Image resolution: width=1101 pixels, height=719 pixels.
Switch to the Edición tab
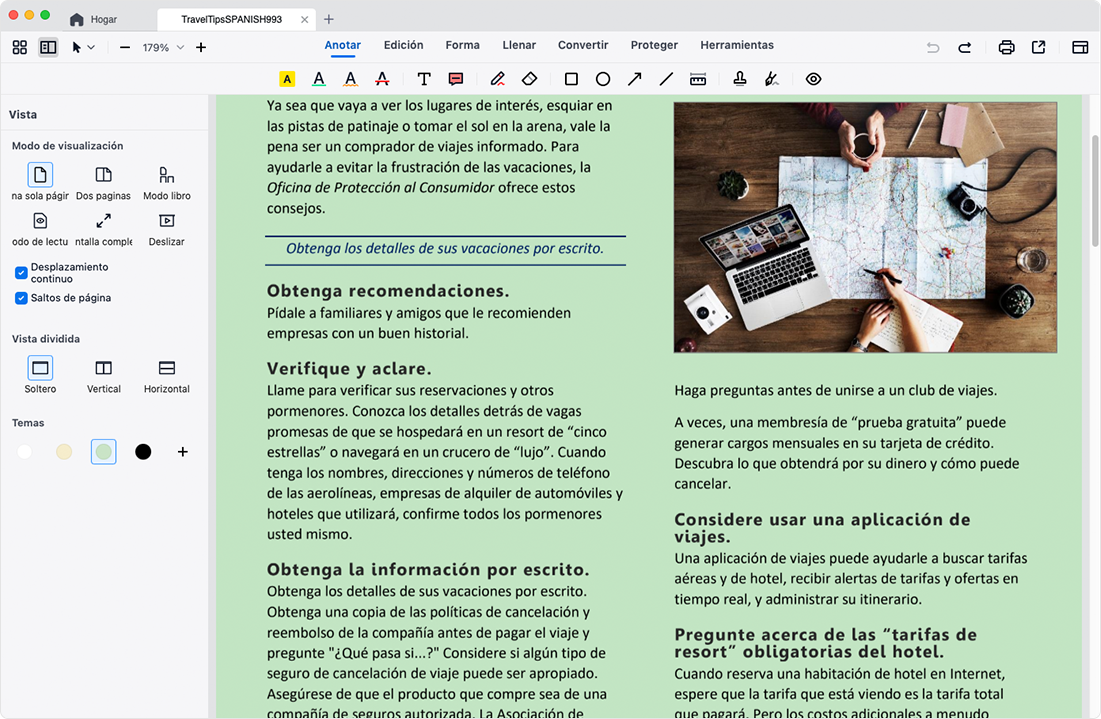(403, 45)
